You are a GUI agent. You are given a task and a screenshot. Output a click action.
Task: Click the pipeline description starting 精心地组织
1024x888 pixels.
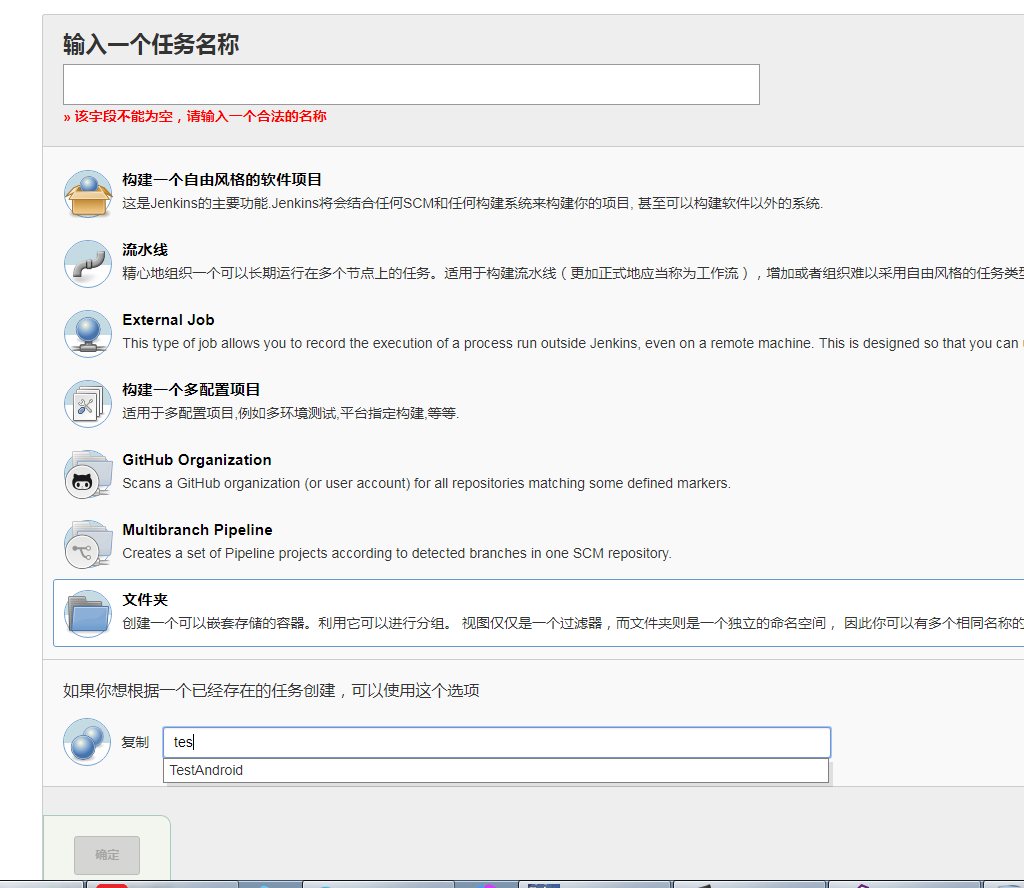pos(573,273)
